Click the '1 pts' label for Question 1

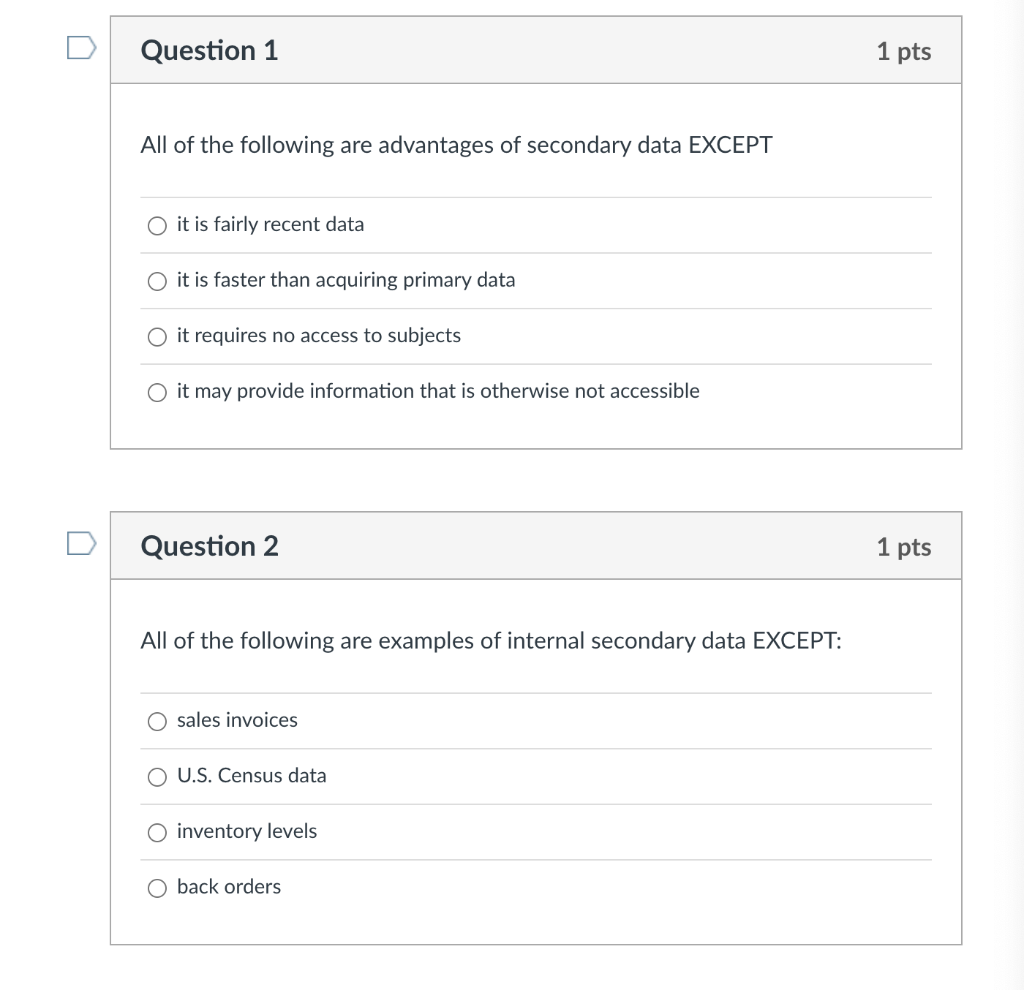point(903,50)
